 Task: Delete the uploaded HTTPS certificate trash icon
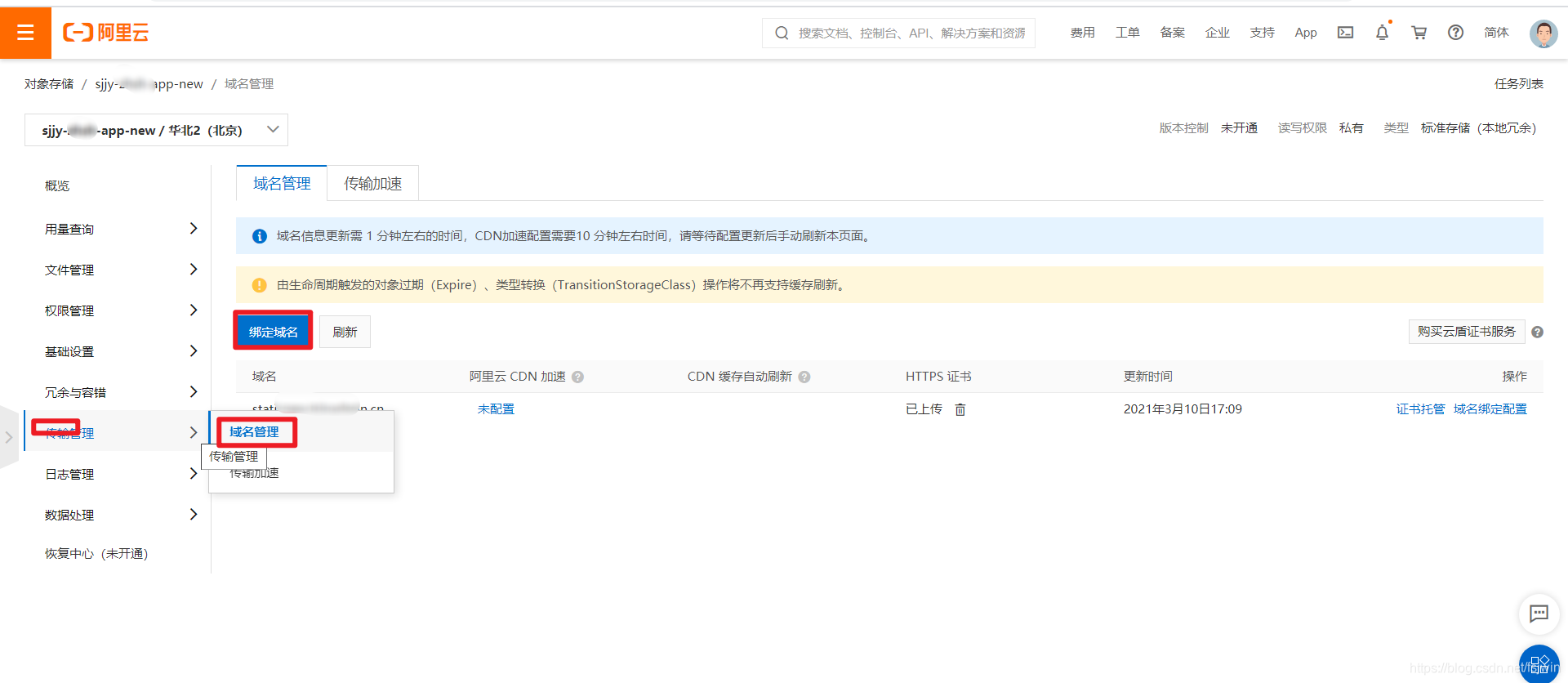pyautogui.click(x=960, y=409)
